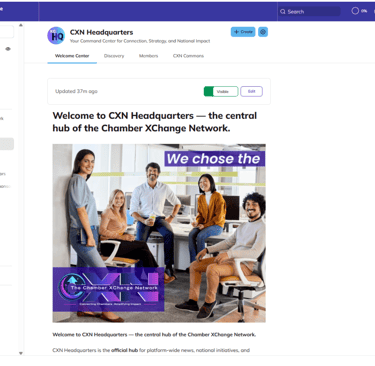The width and height of the screenshot is (375, 366).
Task: Select the highlighted gray item in the left sidebar
Action: (x=7, y=144)
